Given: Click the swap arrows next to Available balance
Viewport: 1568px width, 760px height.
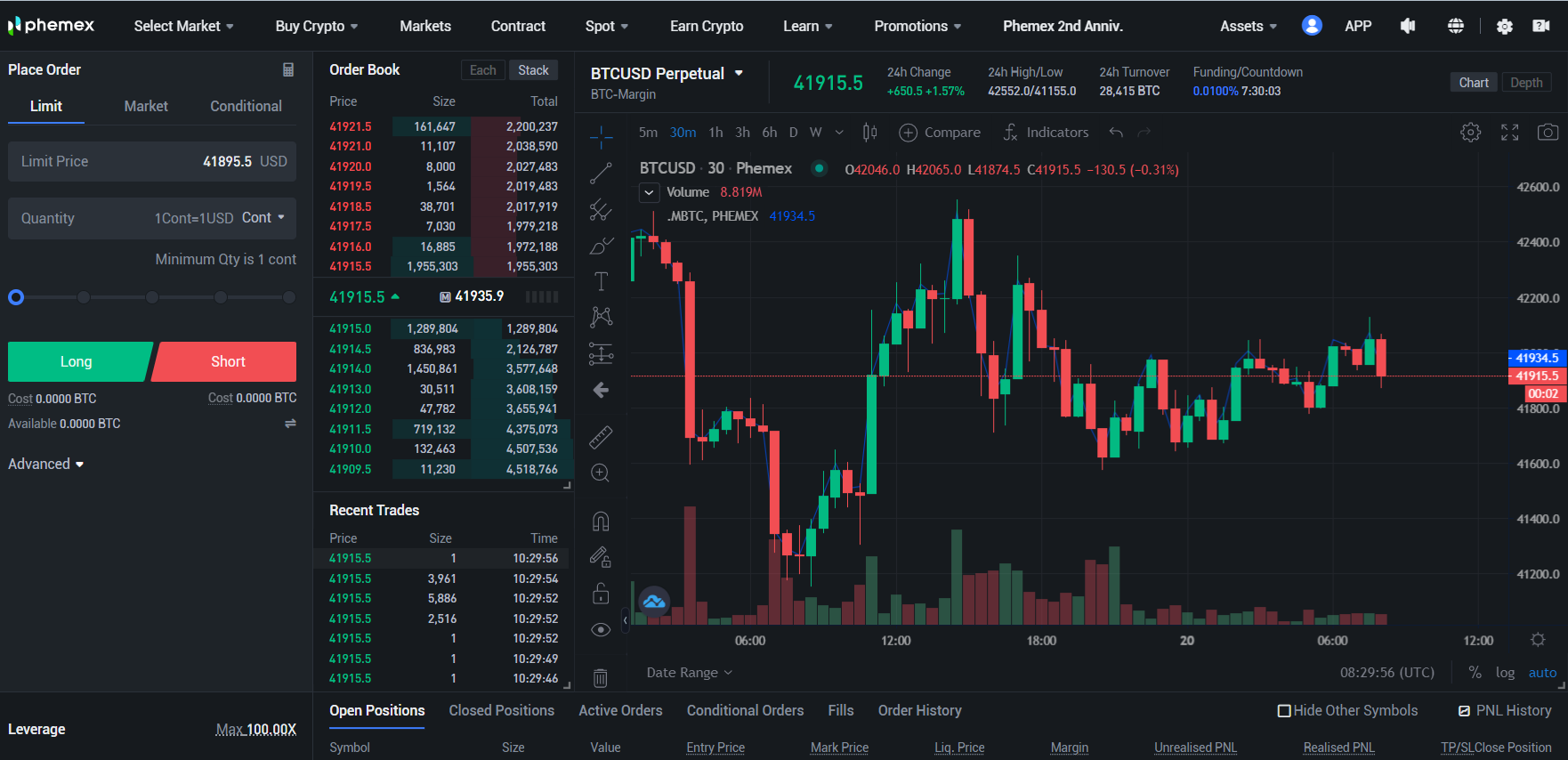Looking at the screenshot, I should point(290,424).
